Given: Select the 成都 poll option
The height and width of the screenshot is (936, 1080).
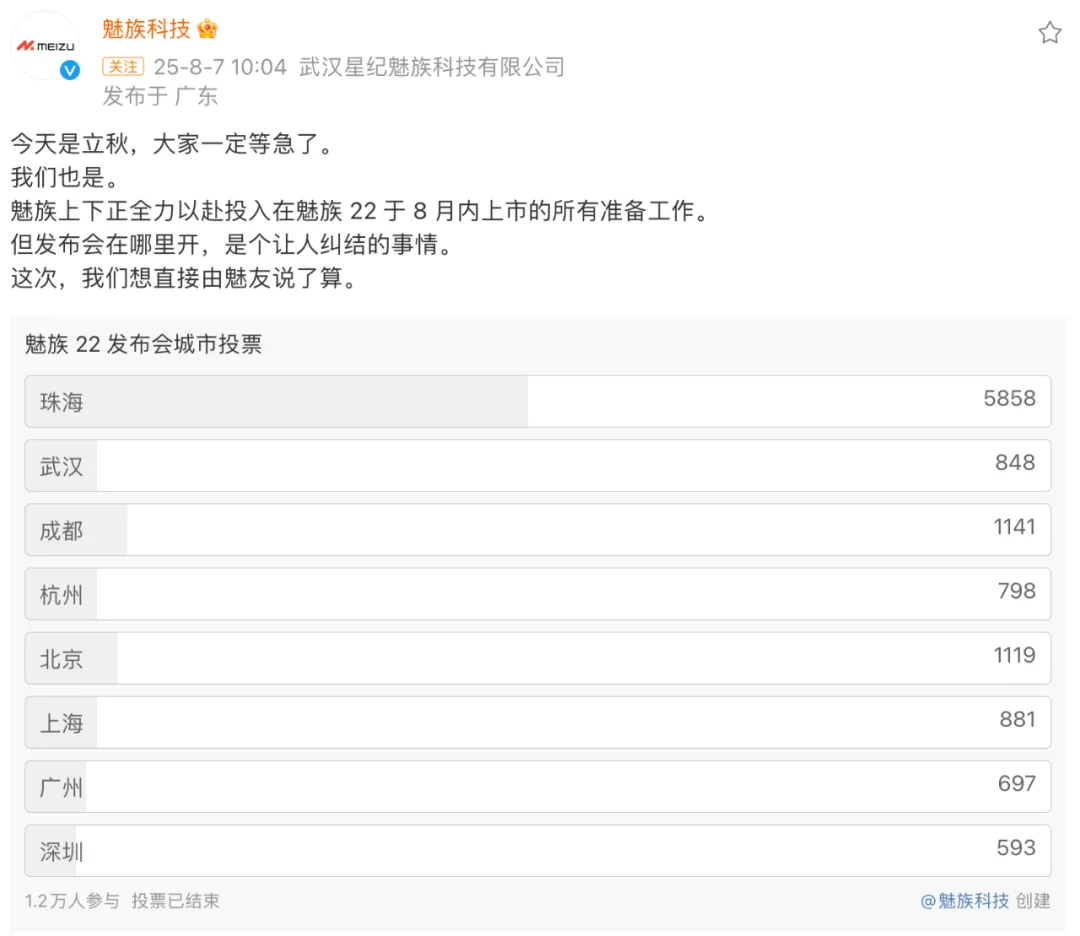Looking at the screenshot, I should [538, 530].
